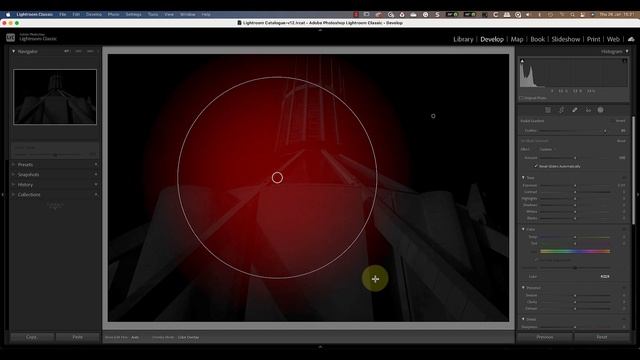Click the Previous button

click(x=545, y=337)
